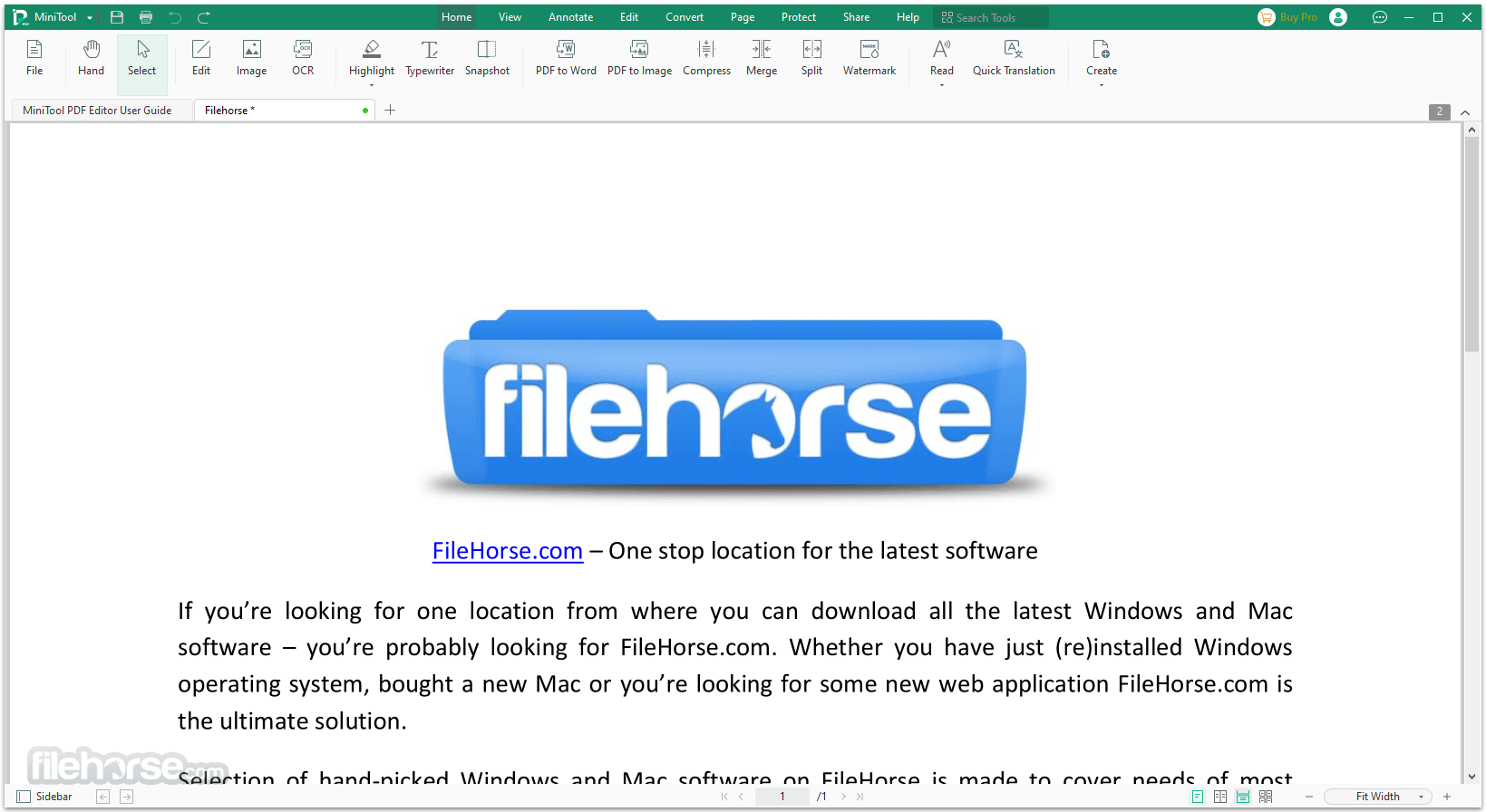Expand the MiniTool application menu arrow
Screen dimensions: 1486x812
[90, 18]
